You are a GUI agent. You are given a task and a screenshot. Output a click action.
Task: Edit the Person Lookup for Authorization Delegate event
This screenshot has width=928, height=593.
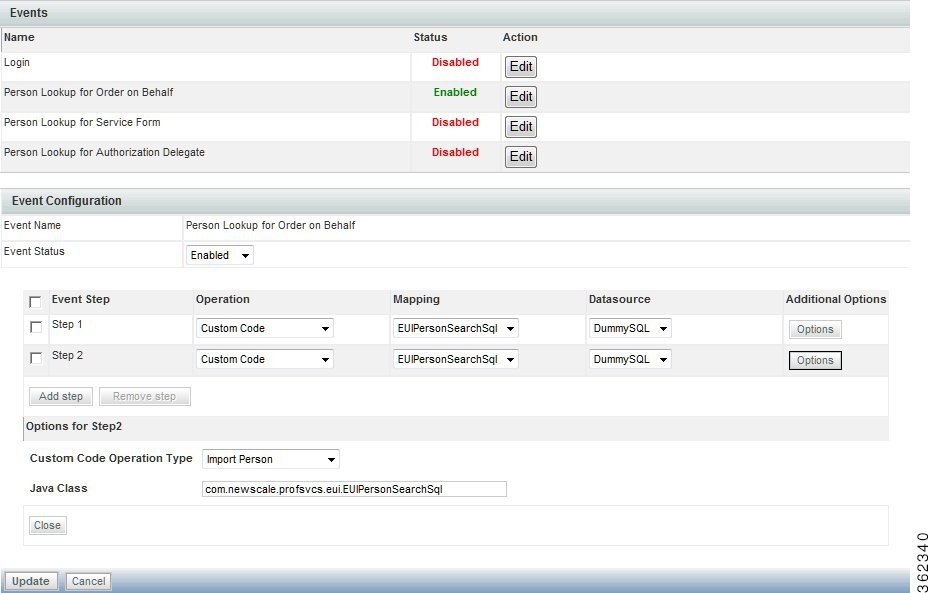tap(520, 156)
